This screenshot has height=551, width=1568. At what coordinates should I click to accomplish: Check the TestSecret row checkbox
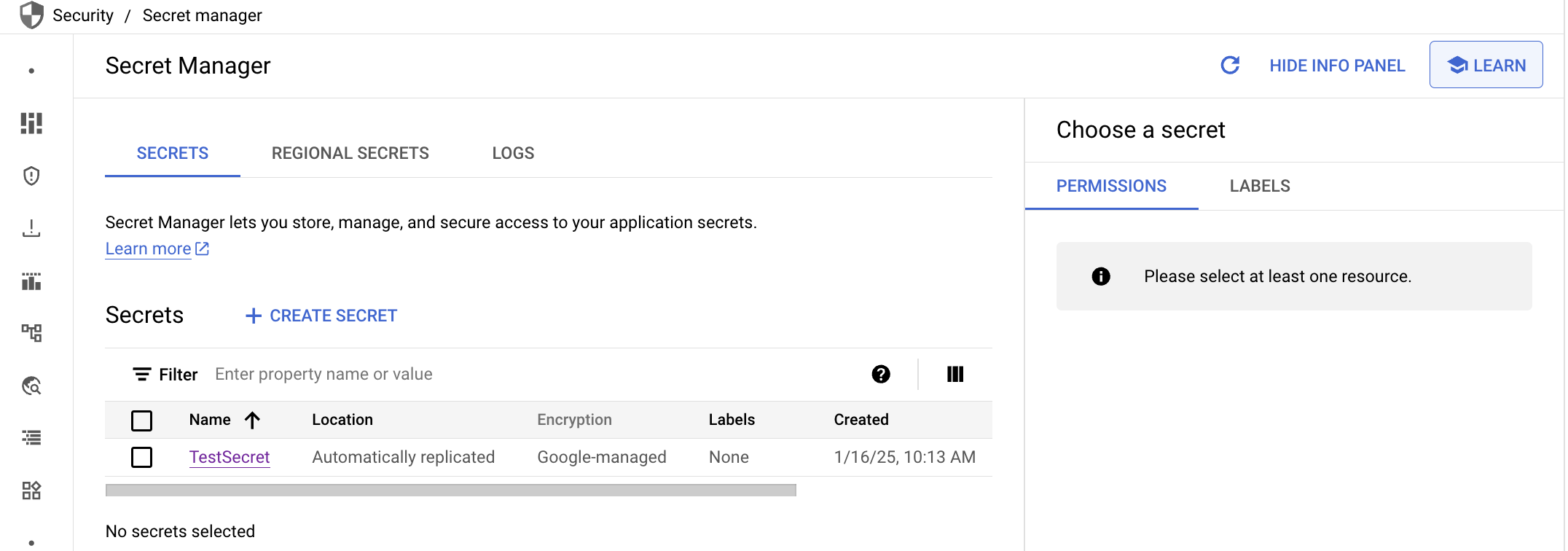click(x=141, y=458)
